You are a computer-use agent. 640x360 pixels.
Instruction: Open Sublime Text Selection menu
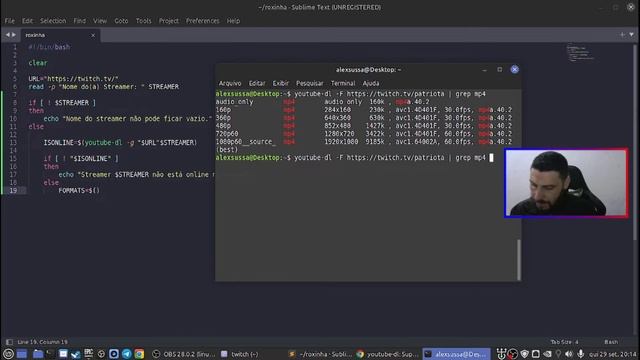(x=53, y=21)
